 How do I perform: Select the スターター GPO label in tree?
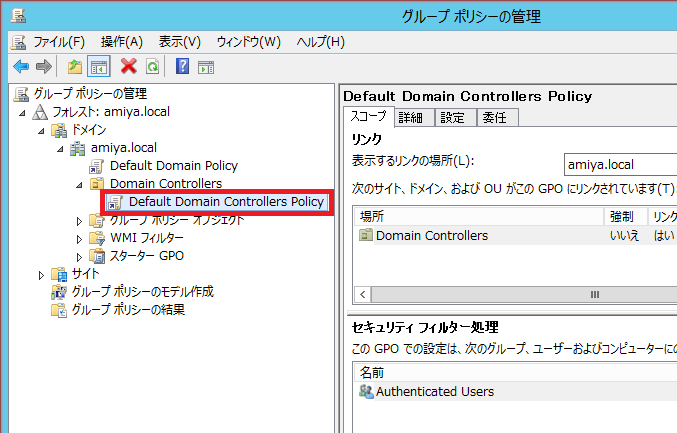[147, 256]
